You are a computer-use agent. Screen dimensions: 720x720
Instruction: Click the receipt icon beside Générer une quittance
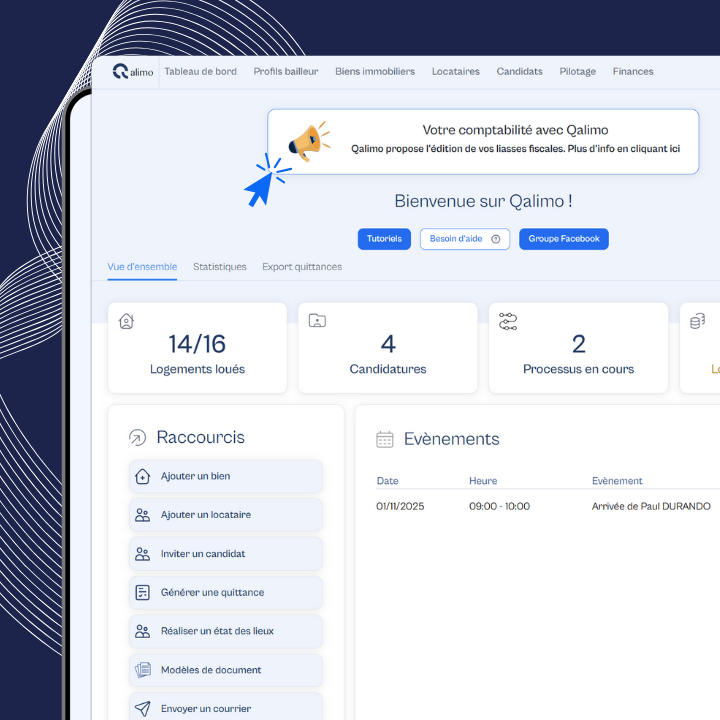[x=142, y=593]
